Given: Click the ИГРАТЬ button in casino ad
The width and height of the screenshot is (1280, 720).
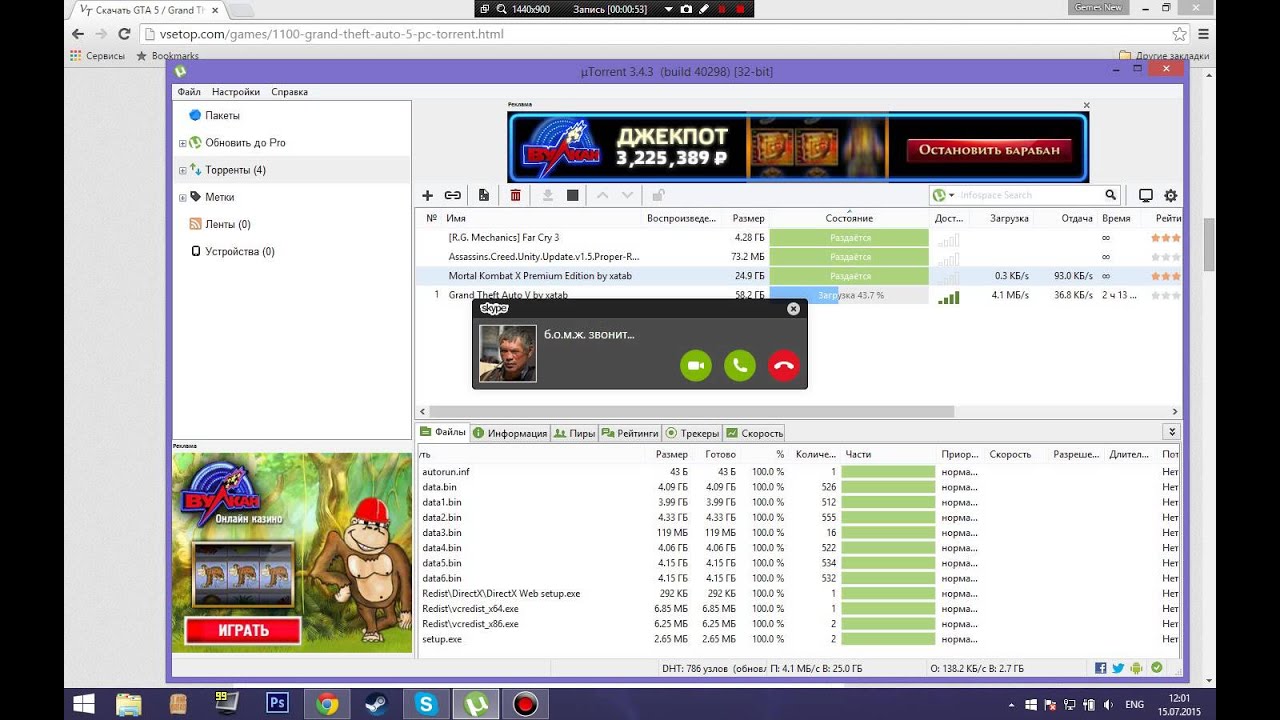Looking at the screenshot, I should tap(243, 630).
